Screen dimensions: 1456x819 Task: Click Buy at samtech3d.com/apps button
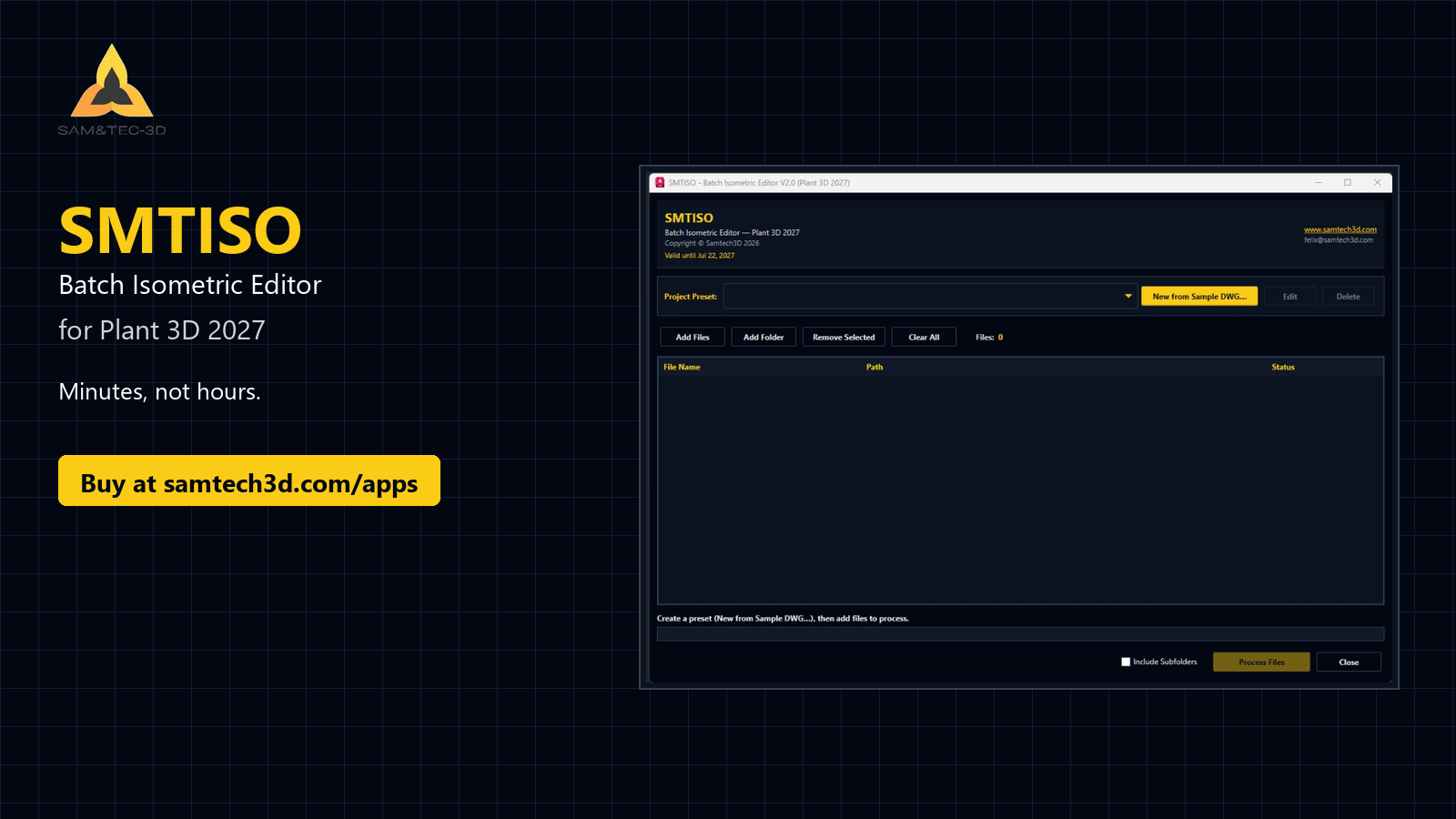pyautogui.click(x=249, y=480)
